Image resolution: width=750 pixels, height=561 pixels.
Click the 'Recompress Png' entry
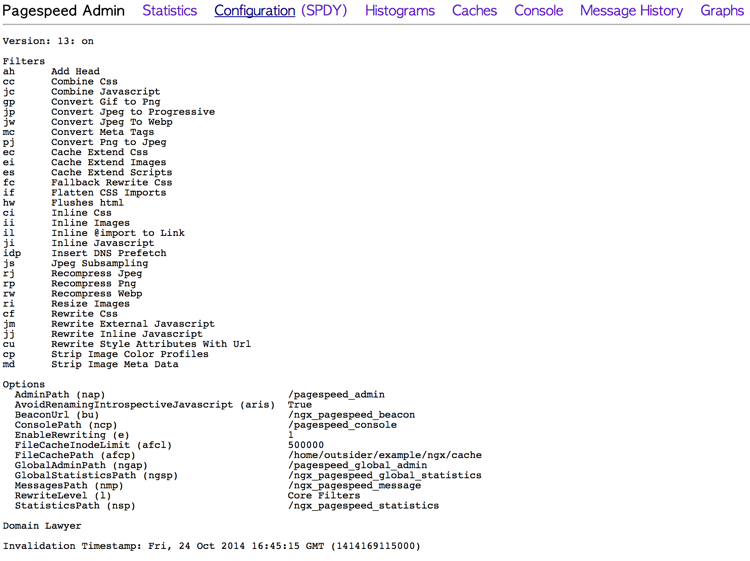[x=93, y=284]
